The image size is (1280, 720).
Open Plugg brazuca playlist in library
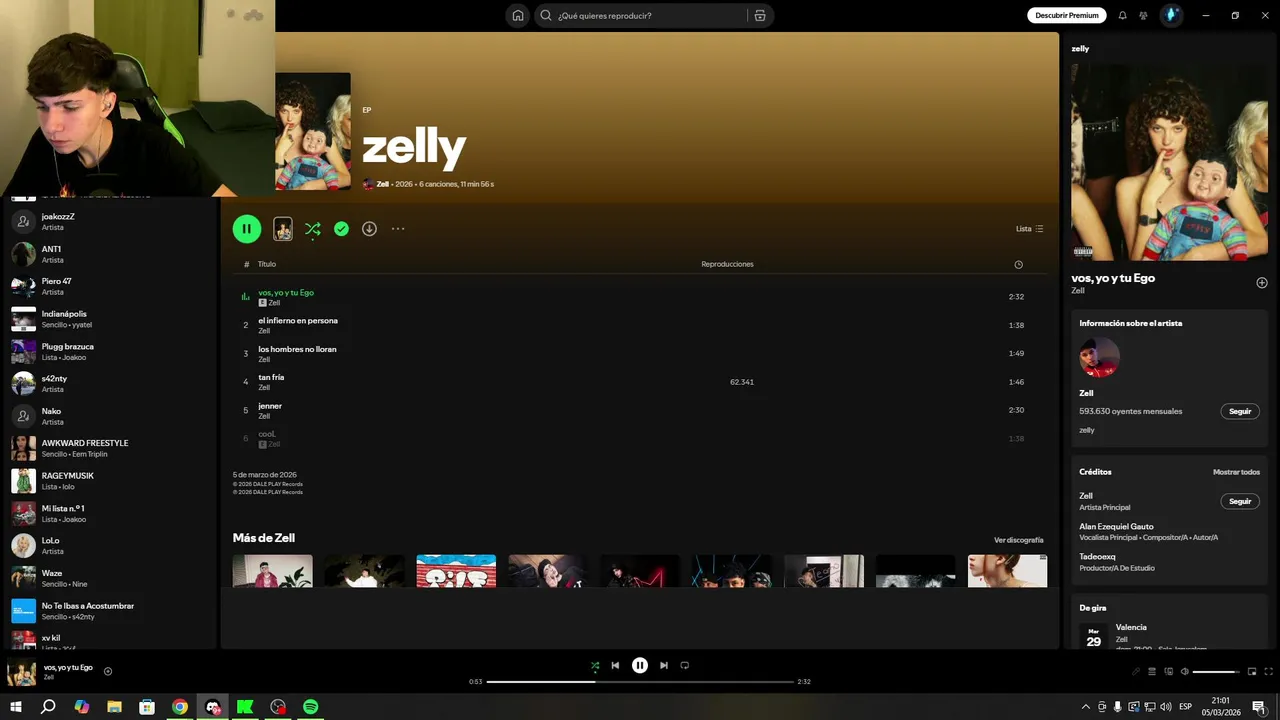(110, 352)
